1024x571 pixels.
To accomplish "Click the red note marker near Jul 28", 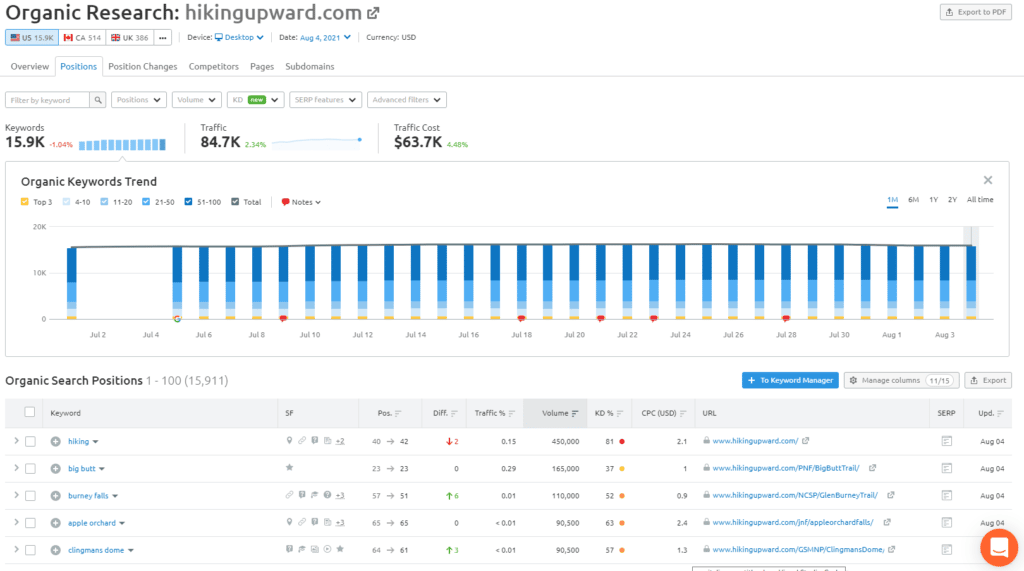I will (786, 318).
